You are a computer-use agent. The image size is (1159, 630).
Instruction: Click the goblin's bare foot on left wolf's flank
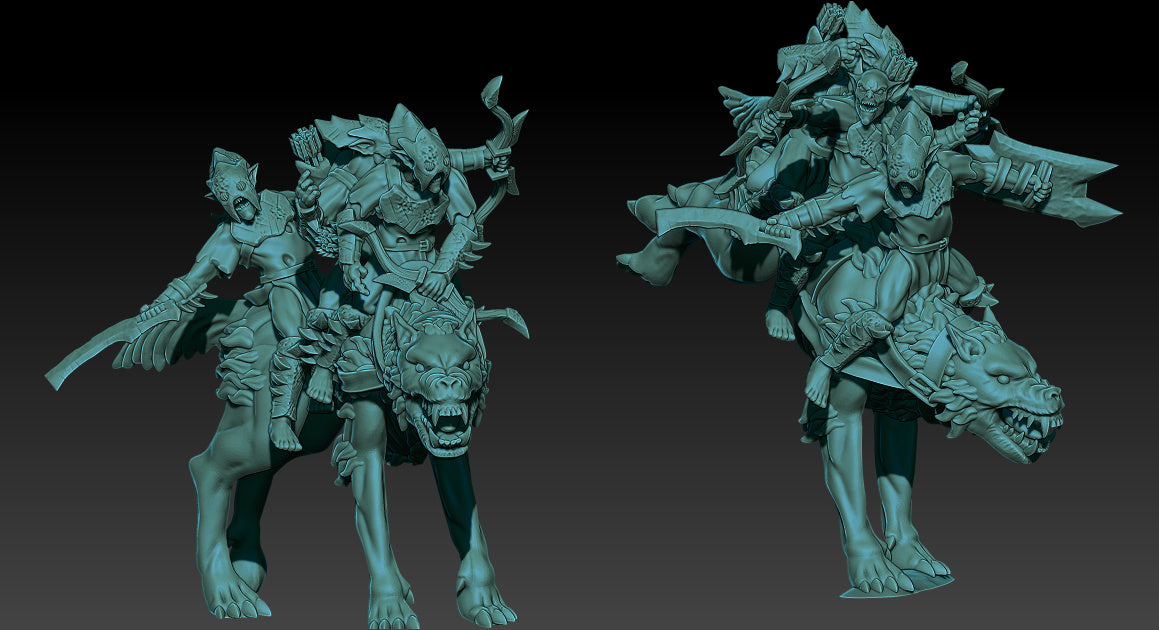(287, 433)
